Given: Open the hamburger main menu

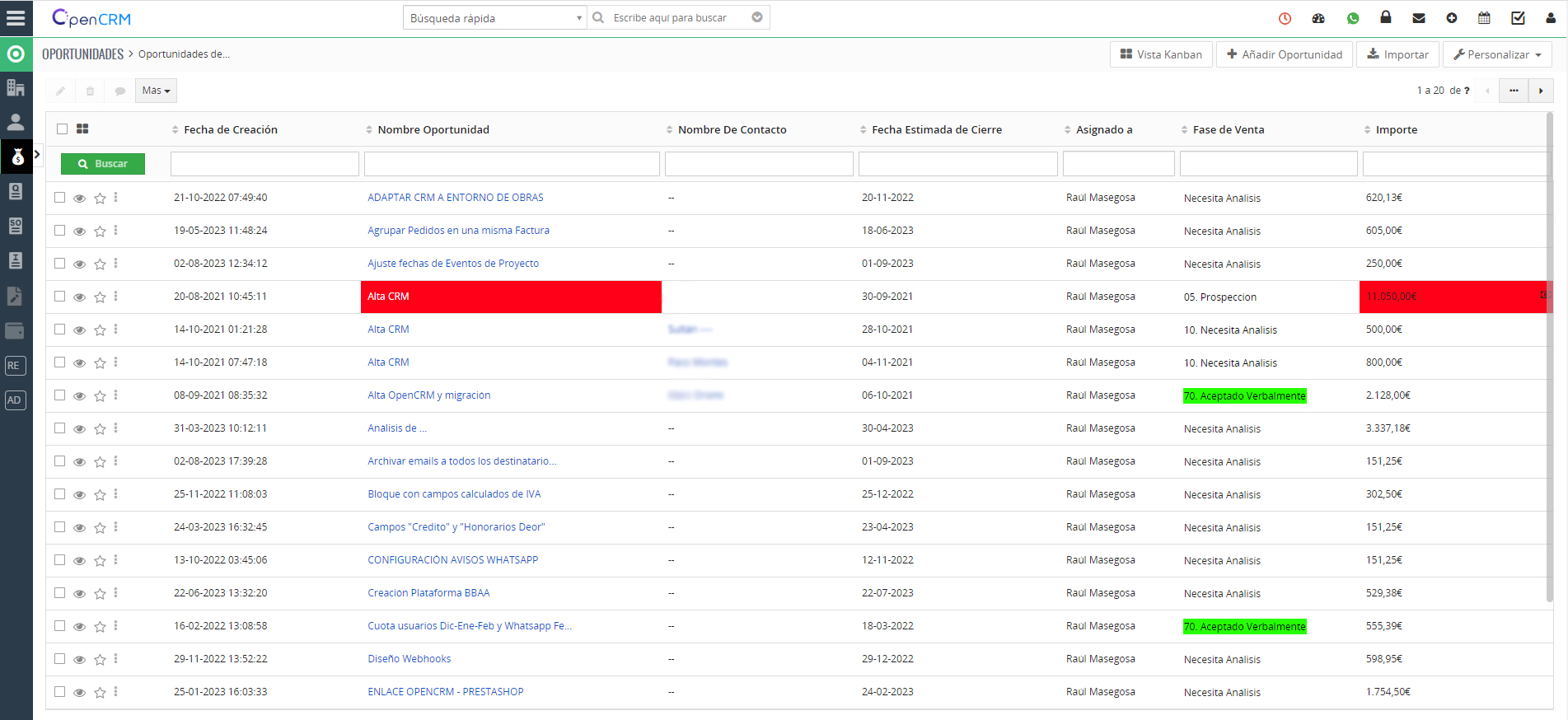Looking at the screenshot, I should pos(16,18).
